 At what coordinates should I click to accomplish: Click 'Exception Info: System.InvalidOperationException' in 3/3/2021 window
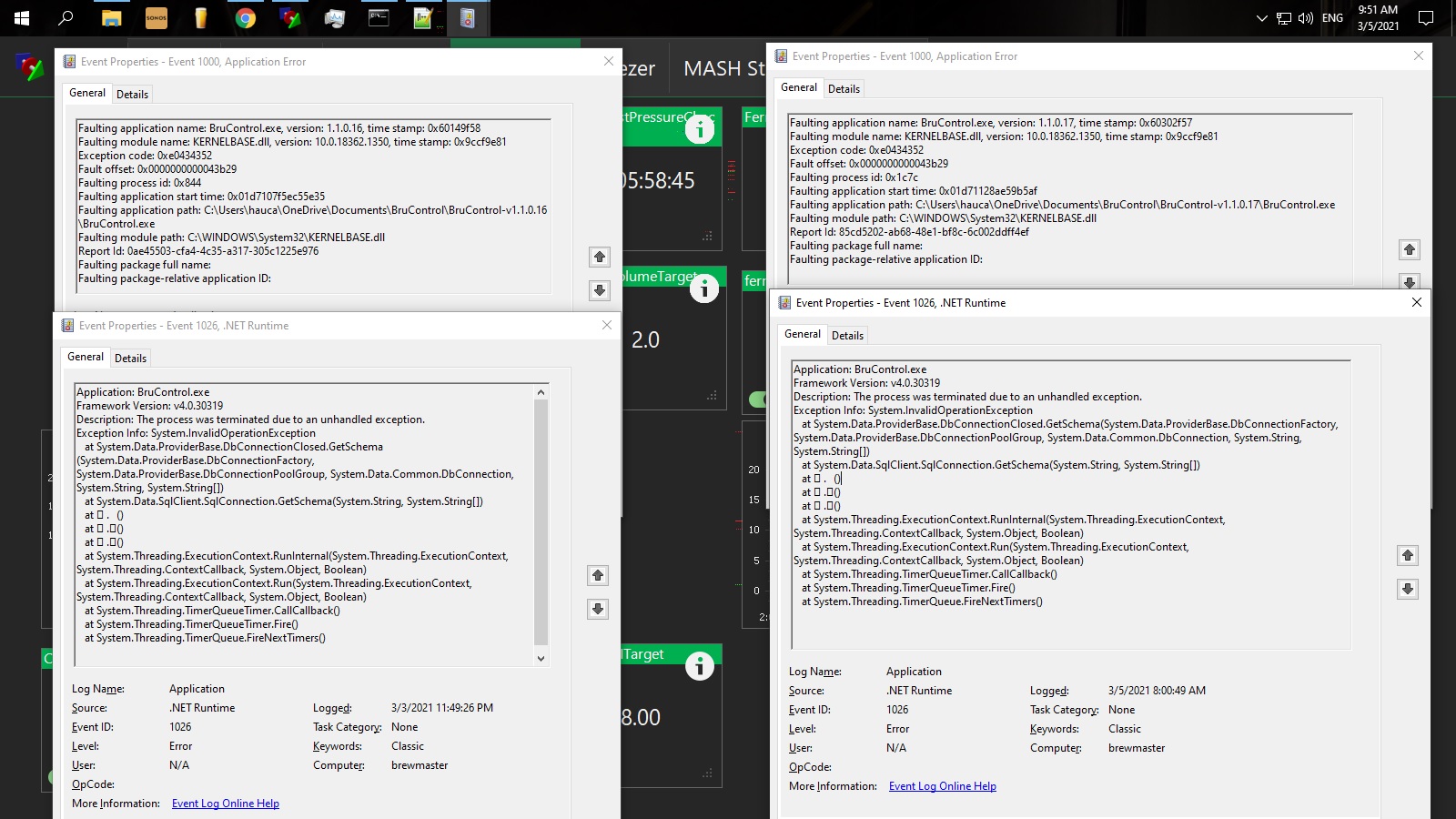[x=196, y=433]
